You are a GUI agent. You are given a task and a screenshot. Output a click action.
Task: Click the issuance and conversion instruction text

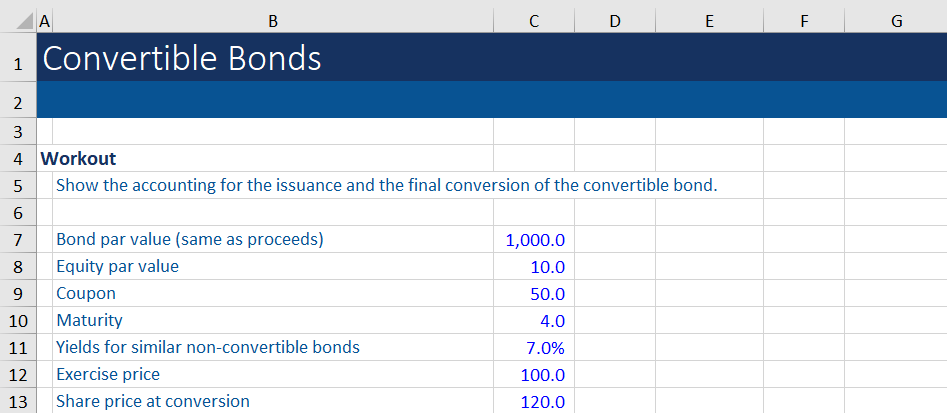click(x=386, y=185)
